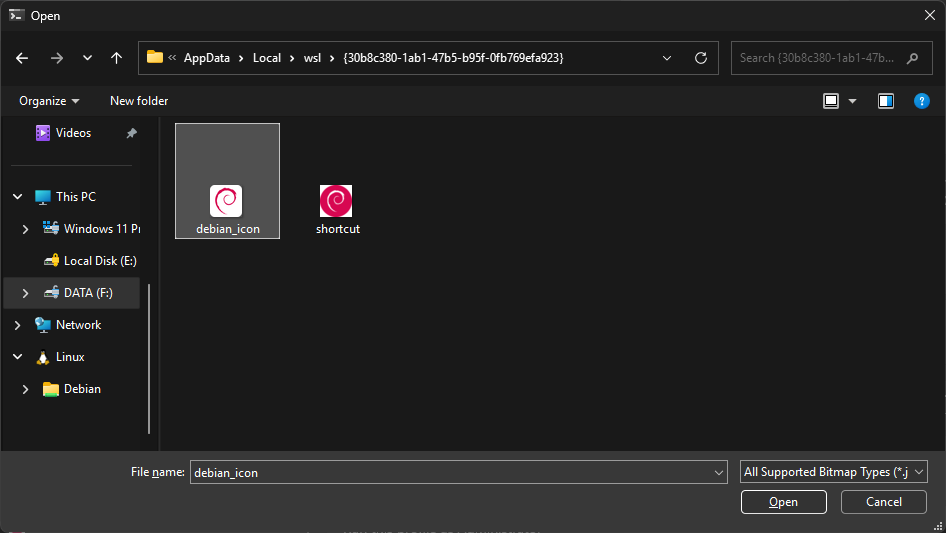Screen dimensions: 946x533
Task: Toggle the preview pane icon
Action: click(885, 101)
